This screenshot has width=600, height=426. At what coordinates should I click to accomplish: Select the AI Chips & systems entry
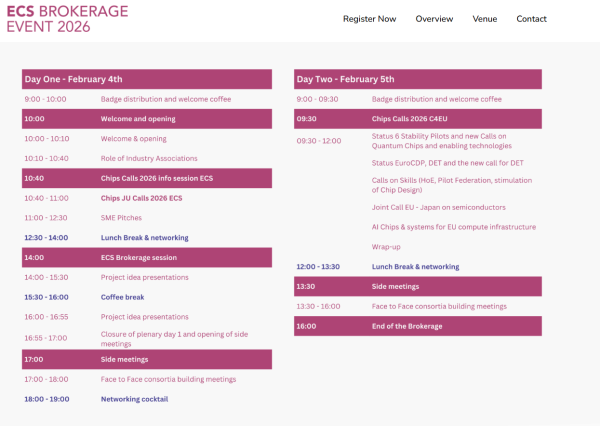(453, 227)
